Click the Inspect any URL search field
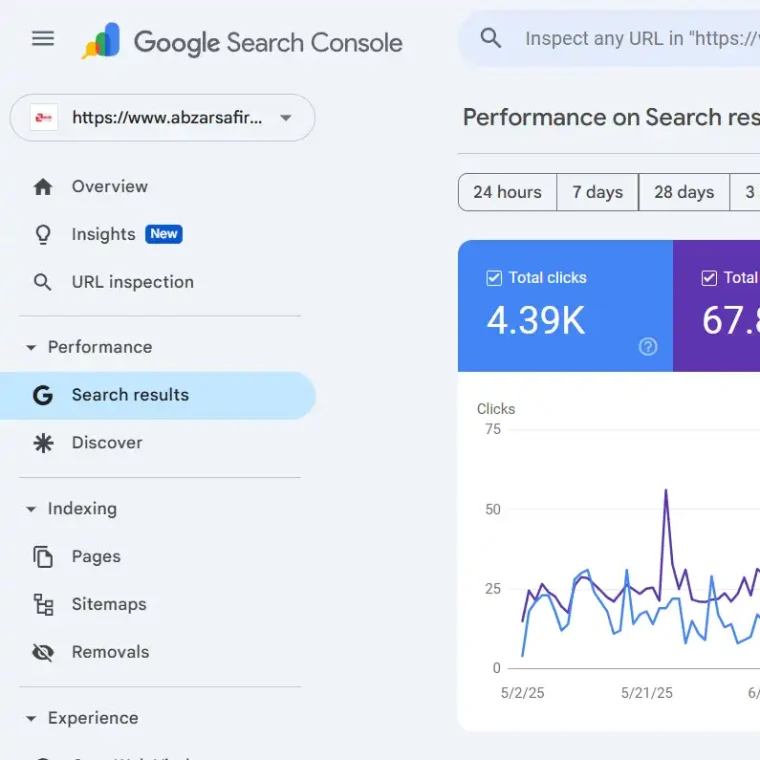Viewport: 760px width, 760px height. tap(640, 39)
